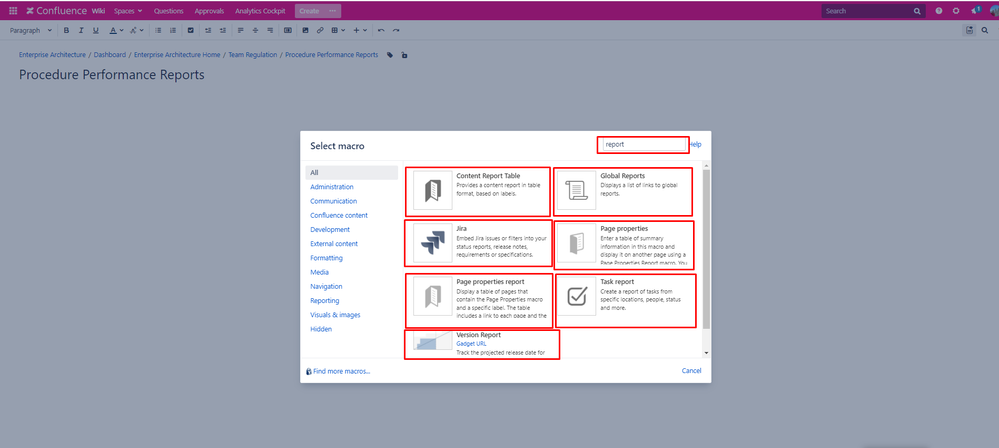Select the External content macro category
This screenshot has height=448, width=999.
(x=334, y=243)
